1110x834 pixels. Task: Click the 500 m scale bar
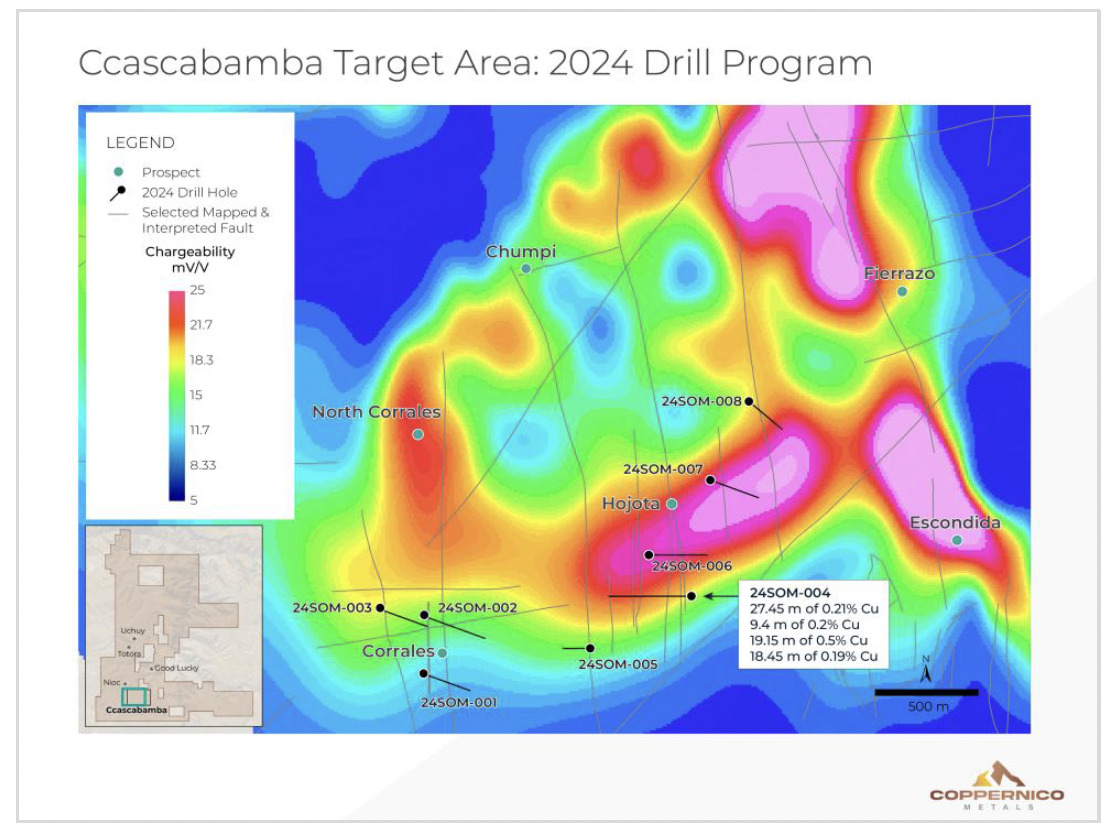(926, 692)
